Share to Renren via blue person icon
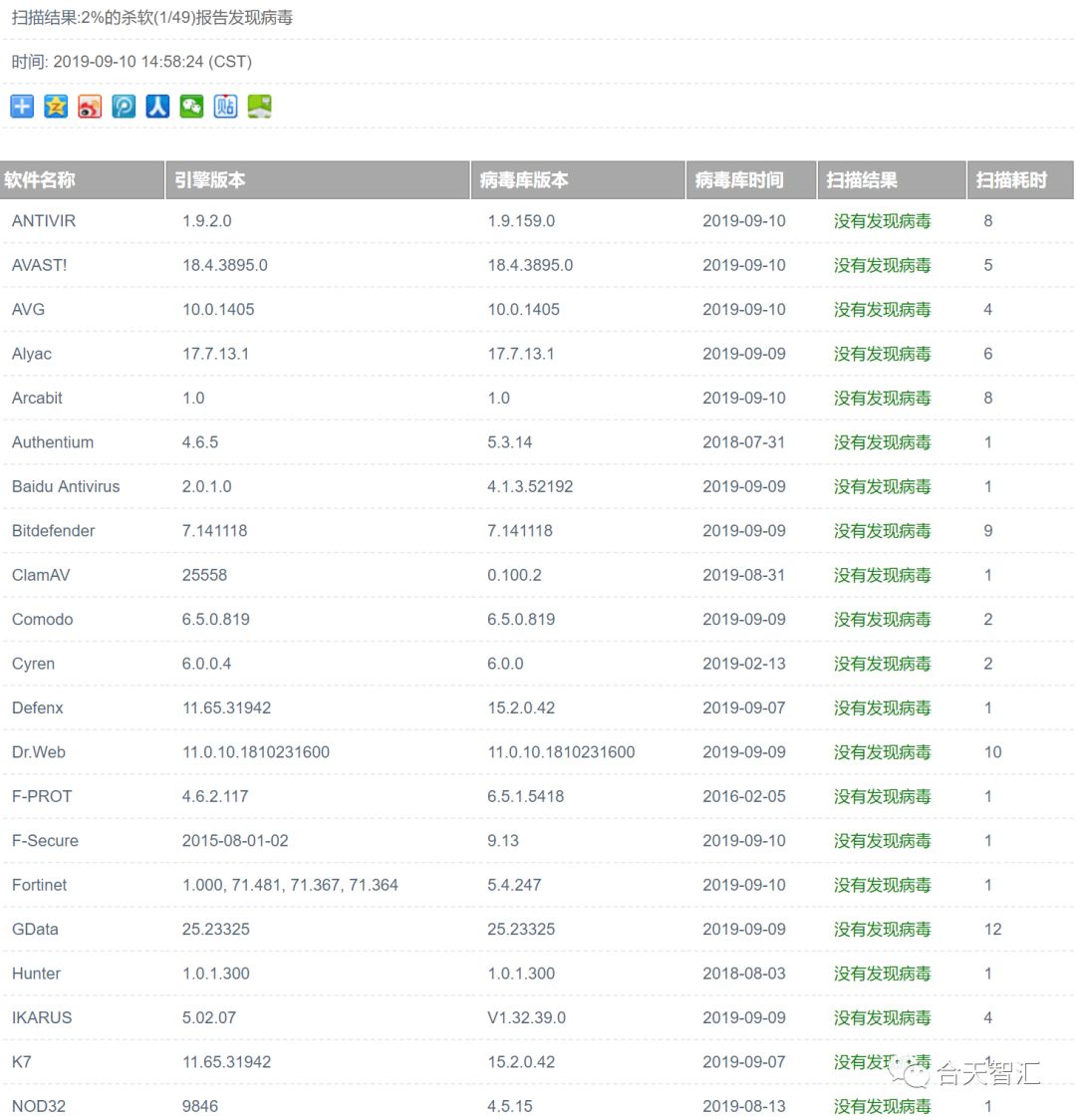The height and width of the screenshot is (1120, 1076). pyautogui.click(x=157, y=107)
